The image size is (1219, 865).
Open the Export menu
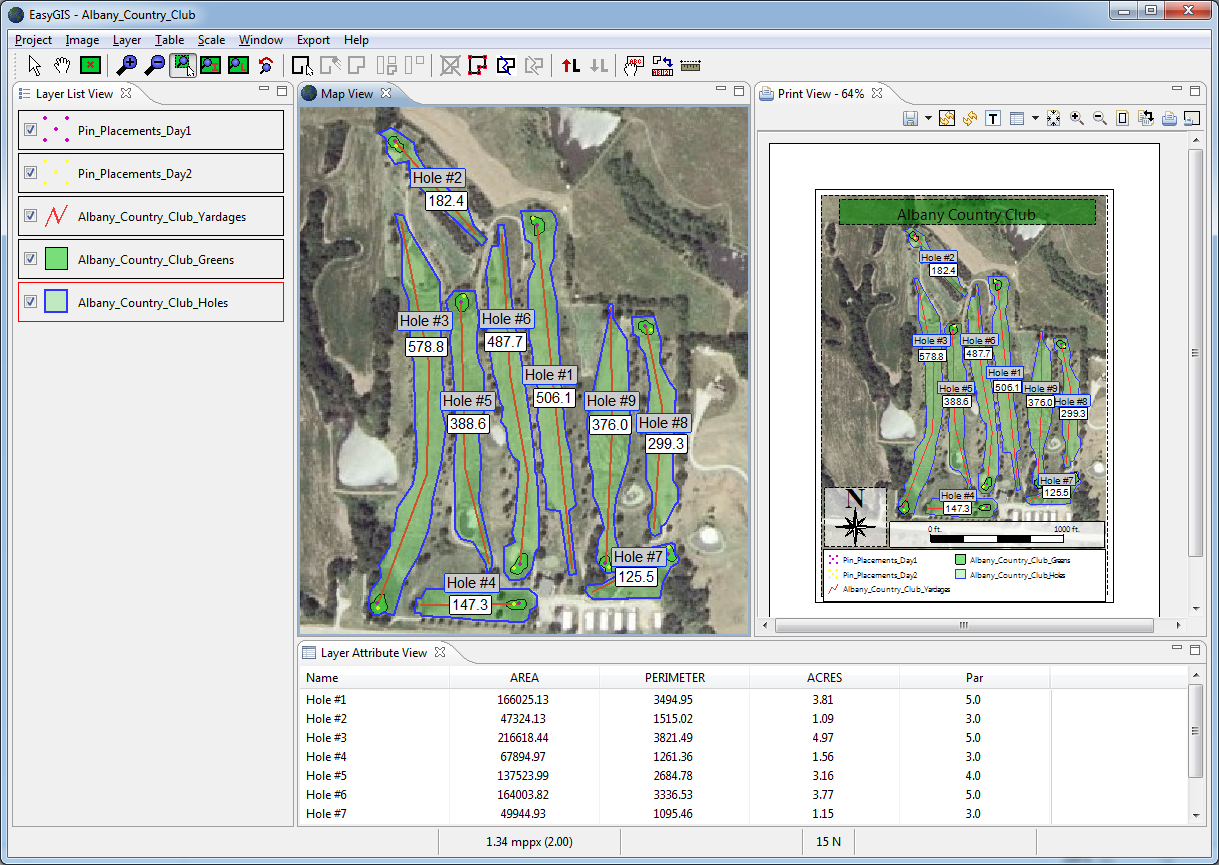[313, 40]
